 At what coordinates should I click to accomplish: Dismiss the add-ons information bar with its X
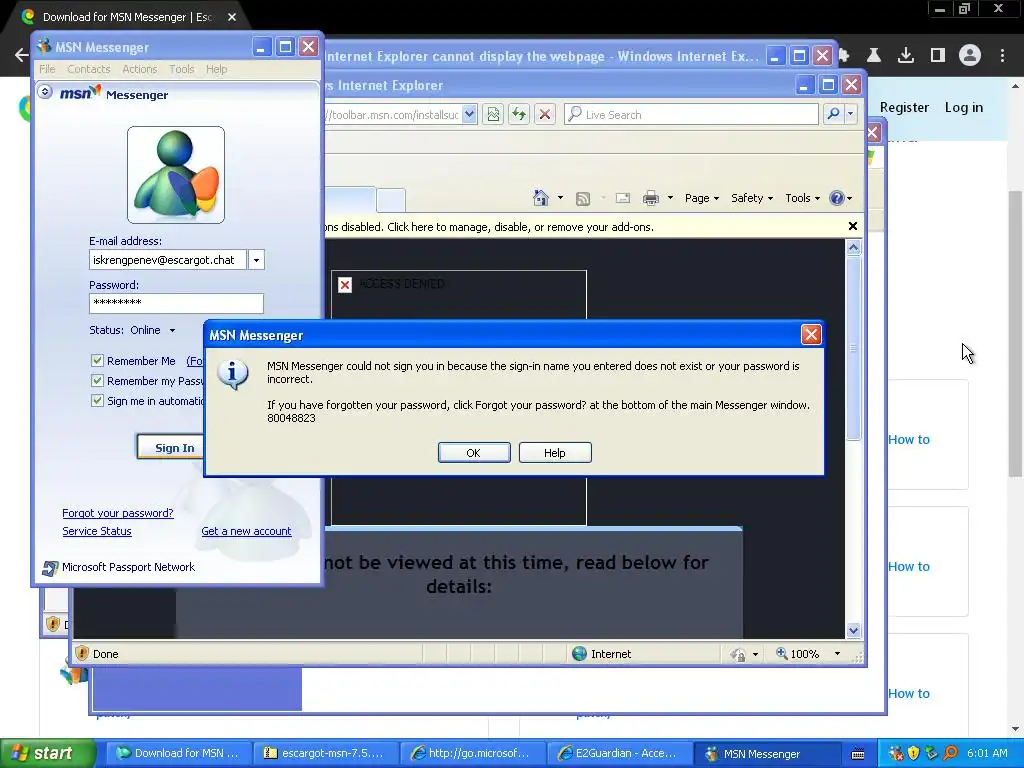point(852,226)
